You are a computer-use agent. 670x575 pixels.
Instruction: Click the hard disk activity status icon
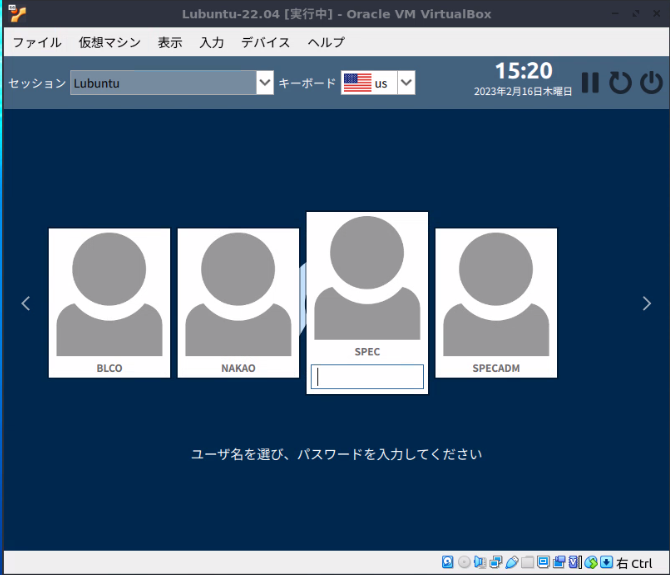coord(448,562)
